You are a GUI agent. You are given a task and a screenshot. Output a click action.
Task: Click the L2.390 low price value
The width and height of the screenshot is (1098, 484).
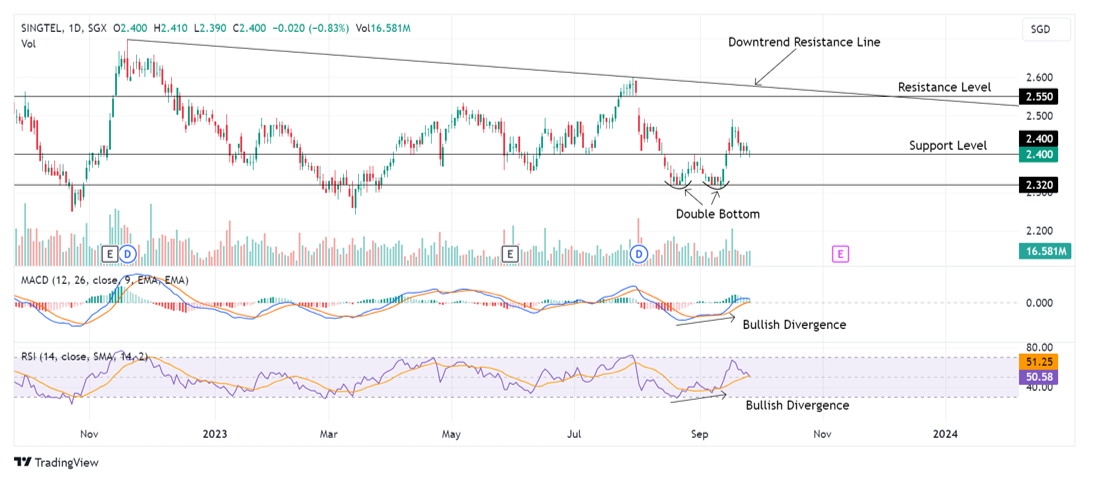pos(211,29)
